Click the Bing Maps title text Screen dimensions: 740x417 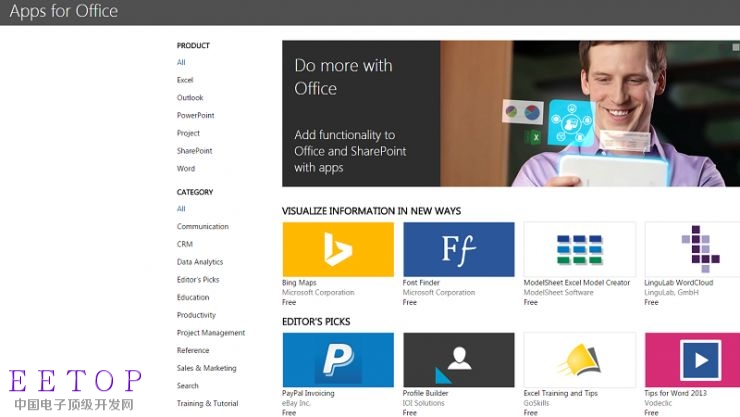[299, 283]
